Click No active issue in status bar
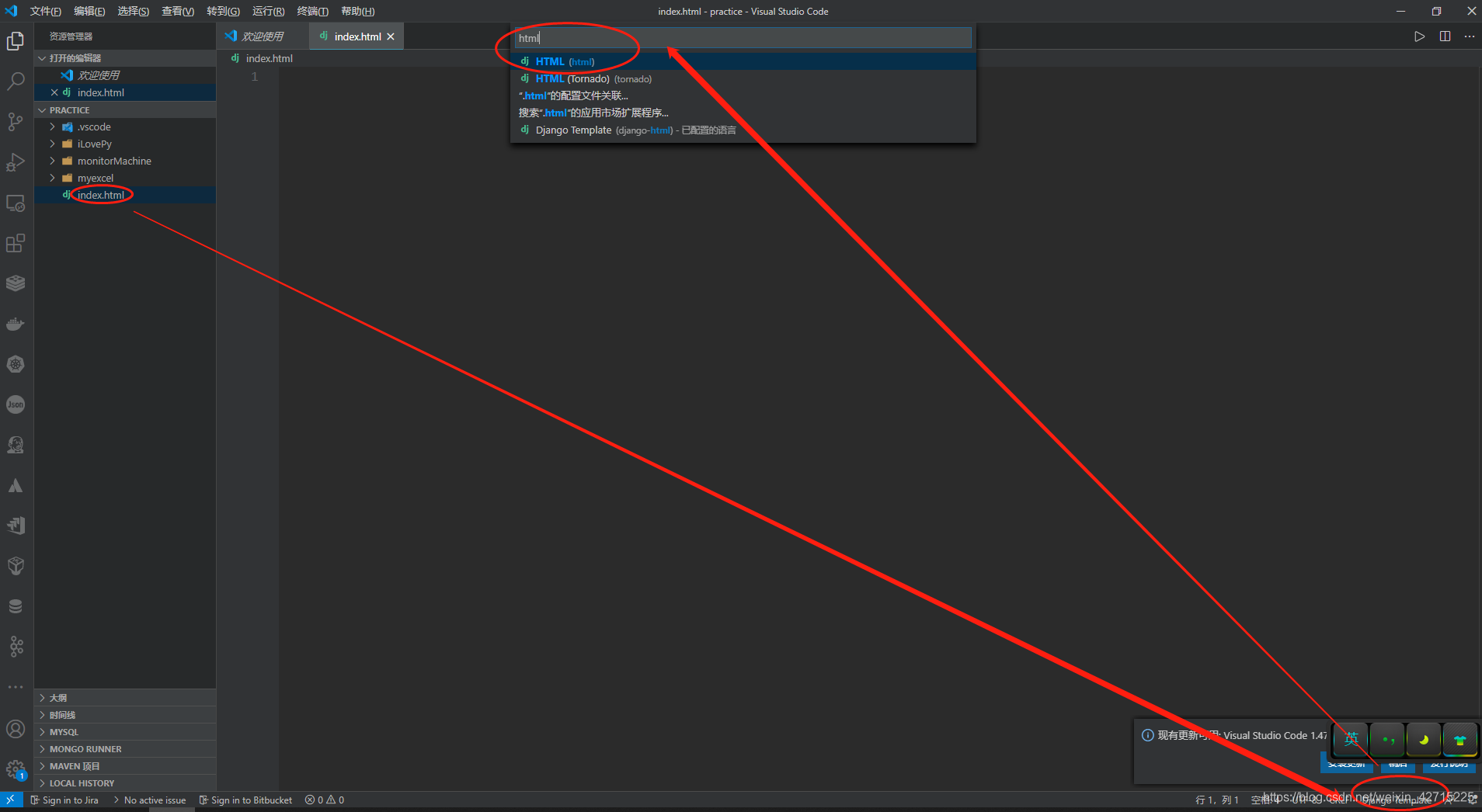1482x812 pixels. (150, 800)
